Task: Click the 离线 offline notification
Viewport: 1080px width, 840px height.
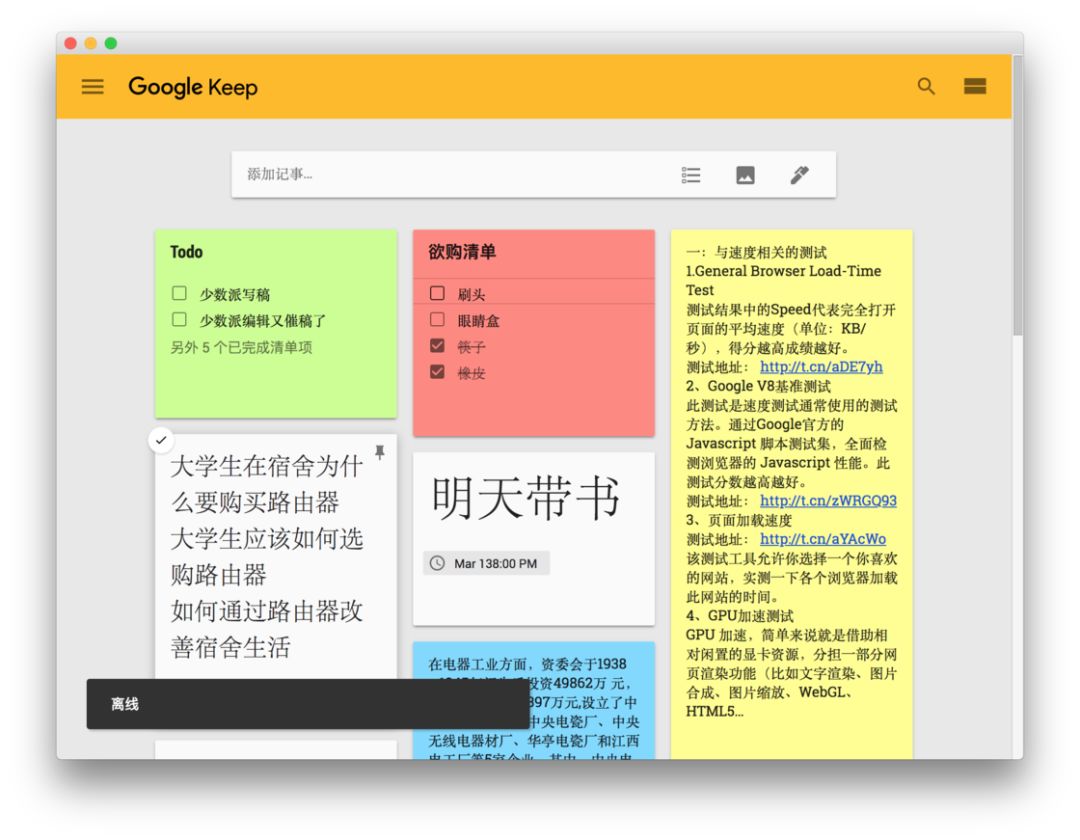Action: coord(308,704)
